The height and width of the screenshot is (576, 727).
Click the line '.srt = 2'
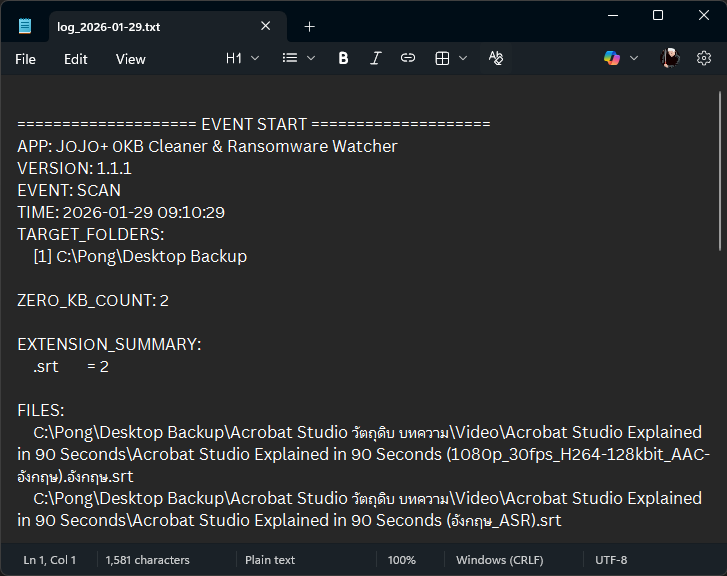pyautogui.click(x=70, y=366)
